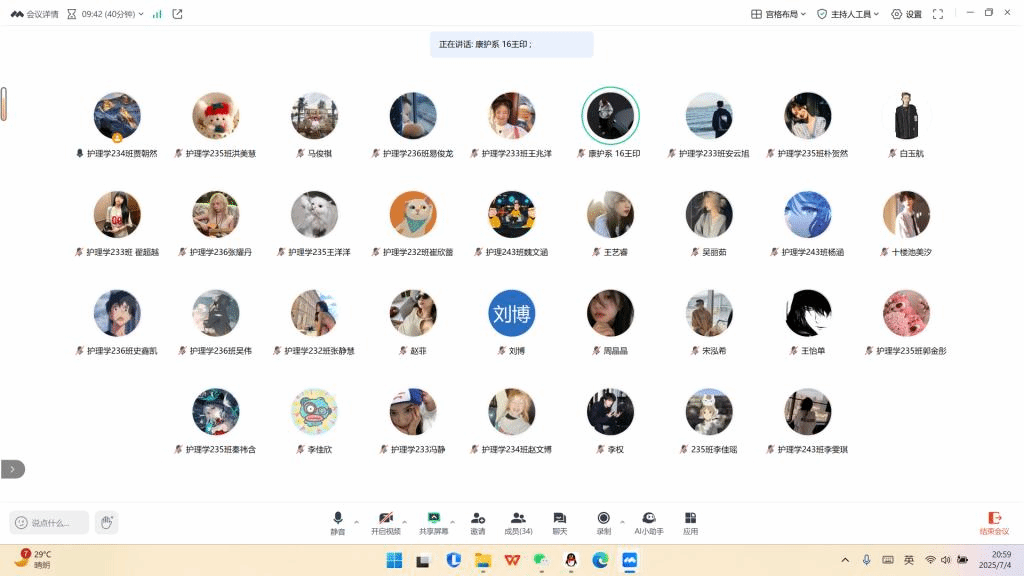Open the AI小助手 assistant
Image resolution: width=1024 pixels, height=576 pixels.
pyautogui.click(x=649, y=522)
